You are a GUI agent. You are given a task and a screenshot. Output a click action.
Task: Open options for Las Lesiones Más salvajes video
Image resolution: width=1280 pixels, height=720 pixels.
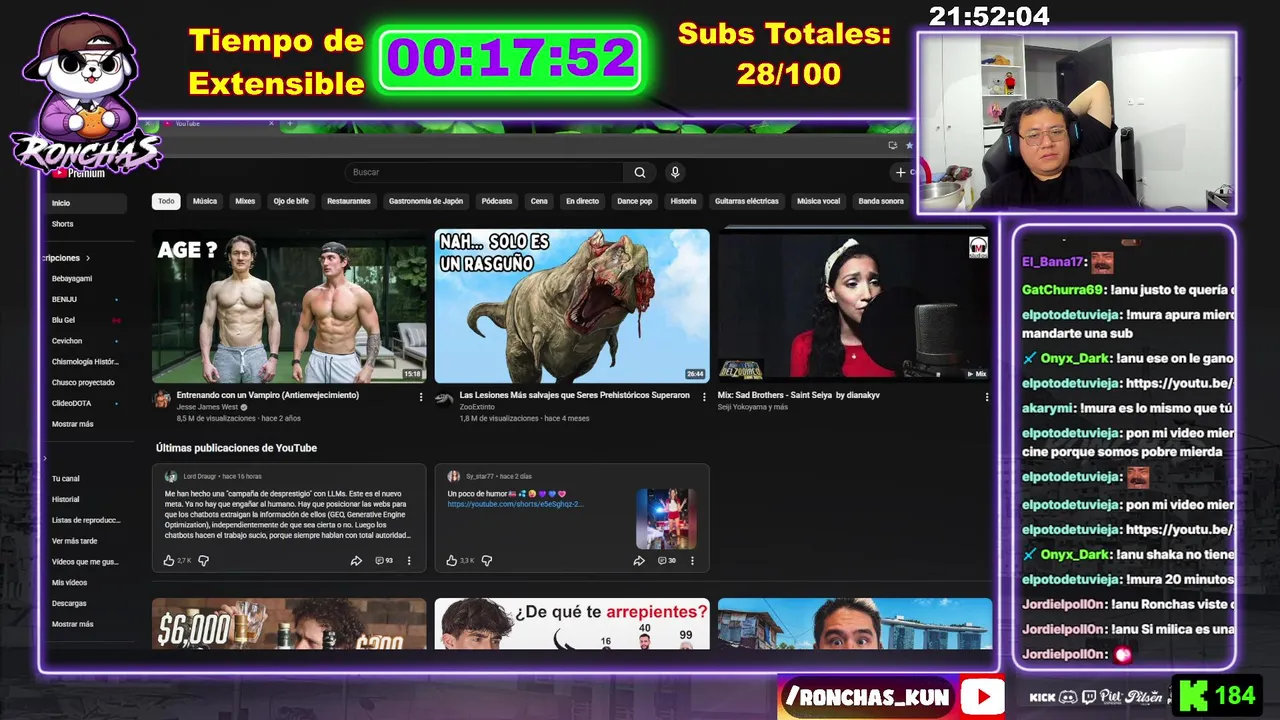(x=704, y=397)
